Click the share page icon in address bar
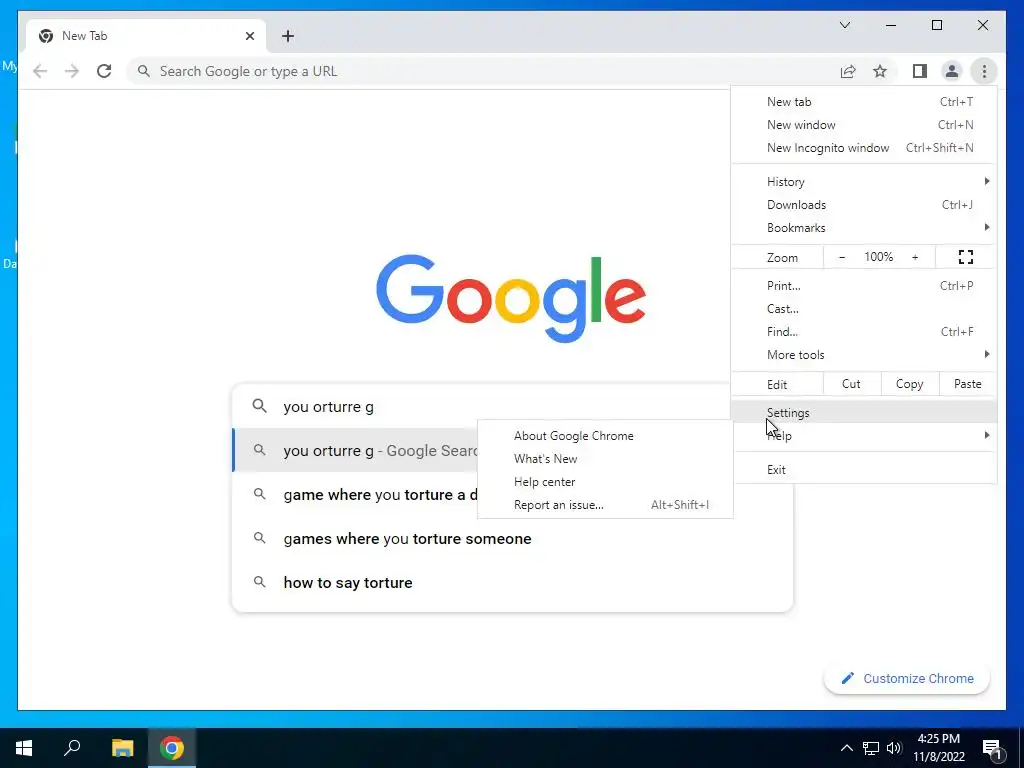 pos(848,71)
